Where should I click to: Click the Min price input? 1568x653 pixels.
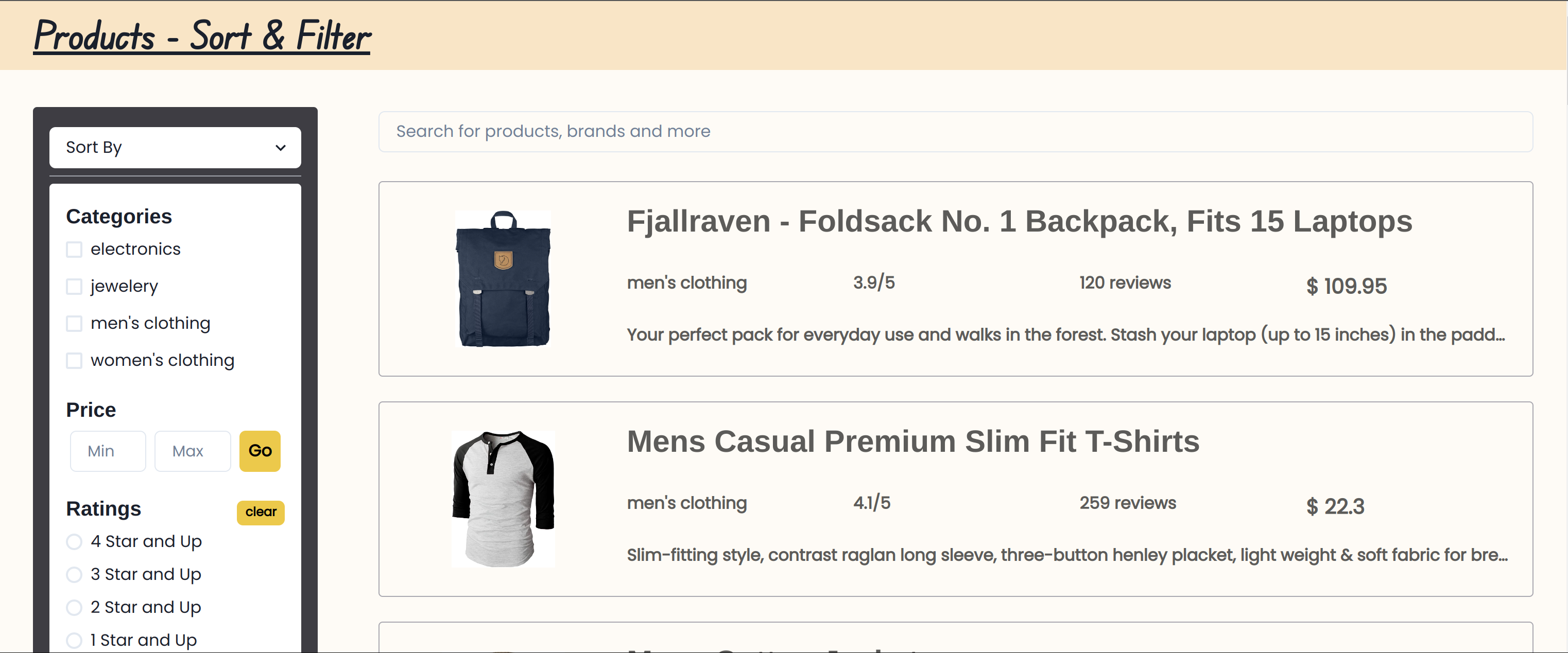(108, 451)
